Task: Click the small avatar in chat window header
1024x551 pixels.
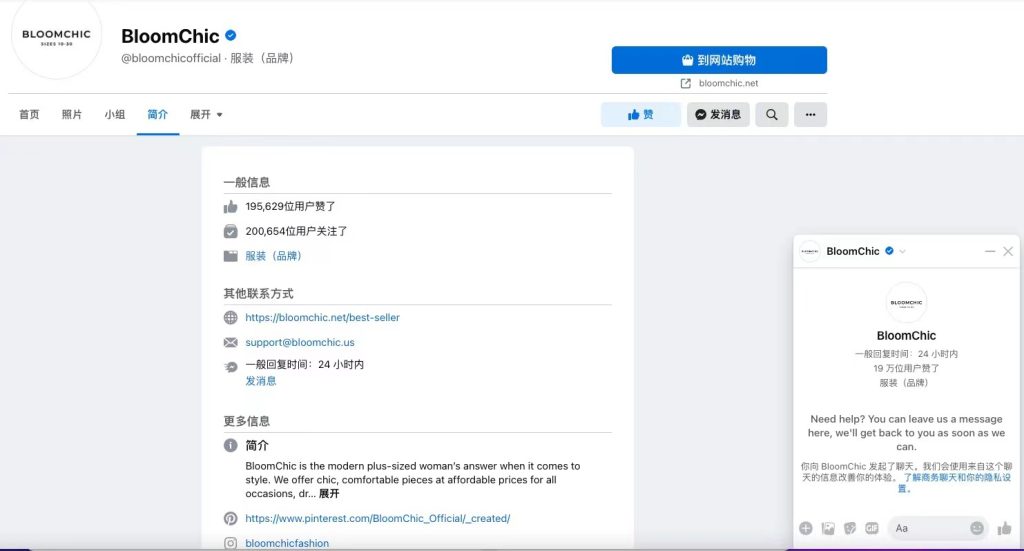Action: (x=810, y=251)
